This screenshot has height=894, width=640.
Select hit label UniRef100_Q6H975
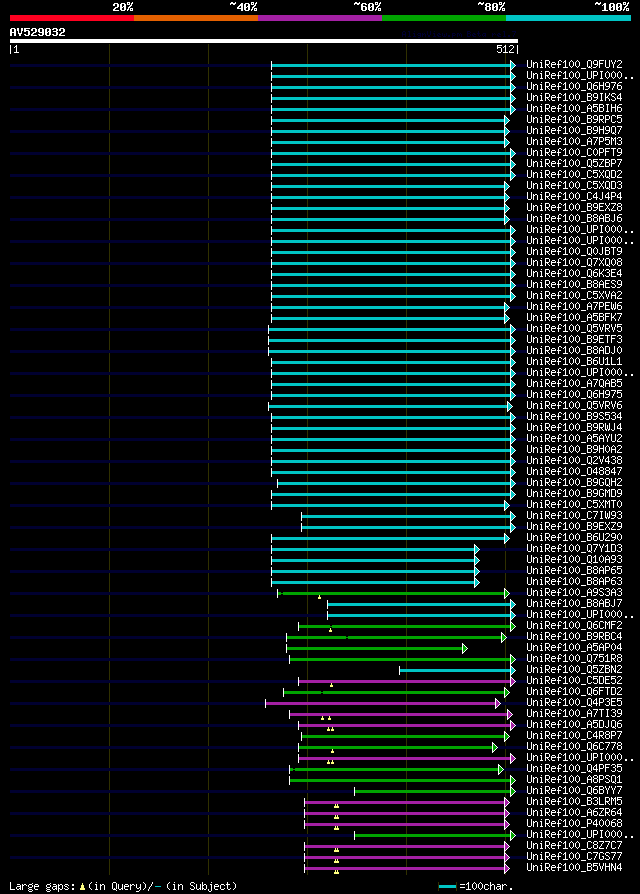point(574,395)
